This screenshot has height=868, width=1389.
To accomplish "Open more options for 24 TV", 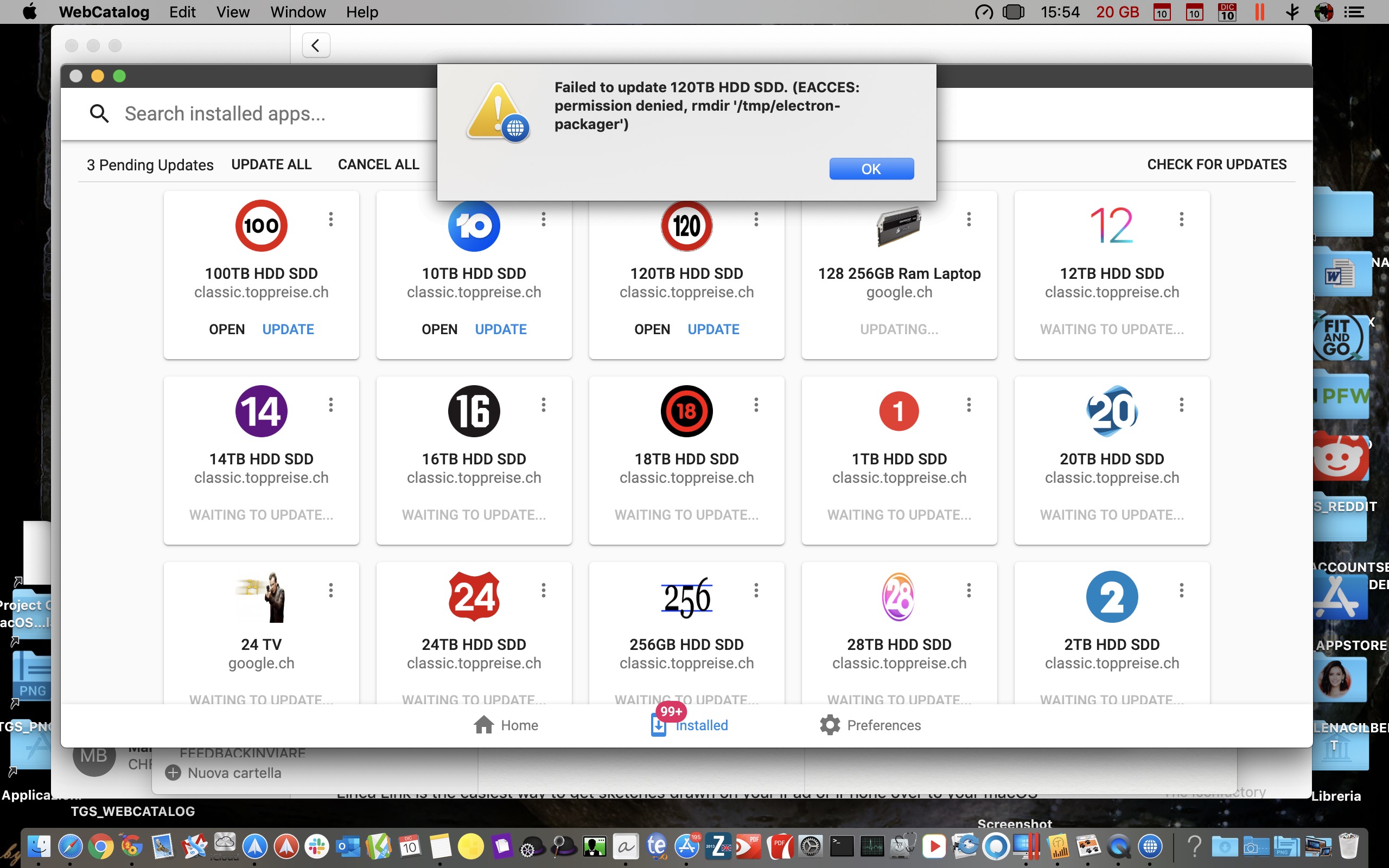I will pos(330,590).
